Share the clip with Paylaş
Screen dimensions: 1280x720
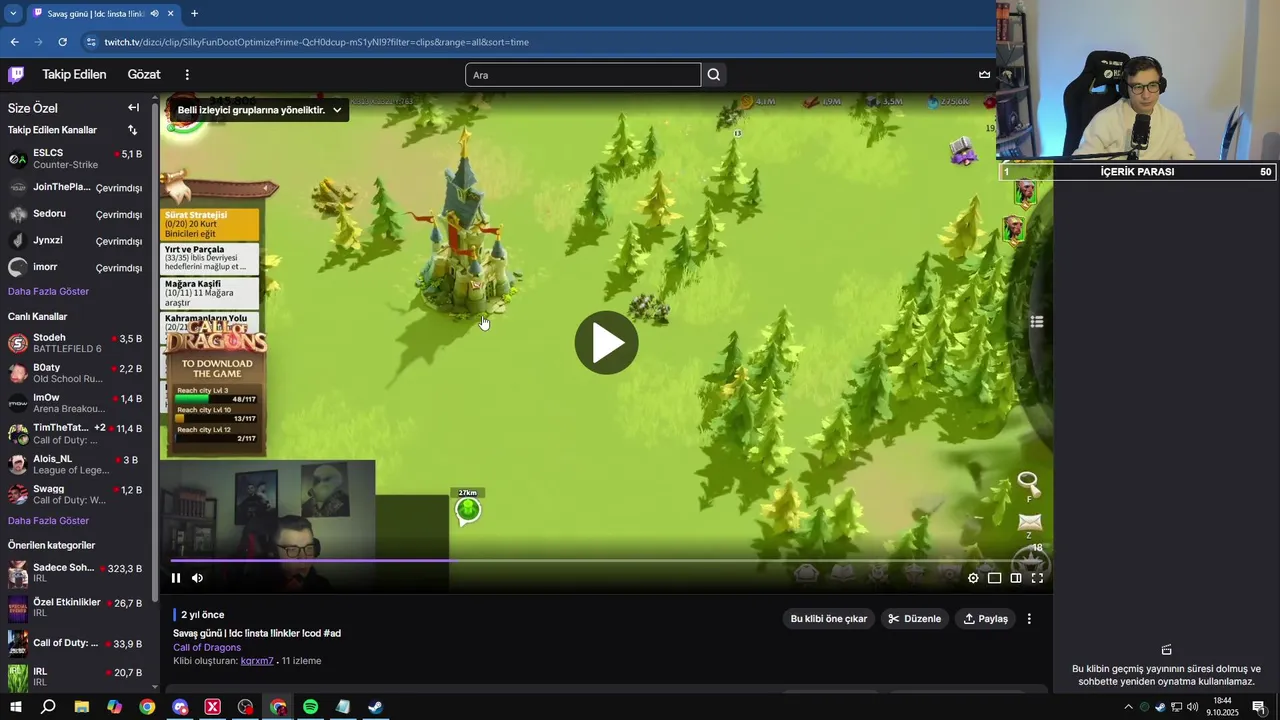pyautogui.click(x=985, y=619)
